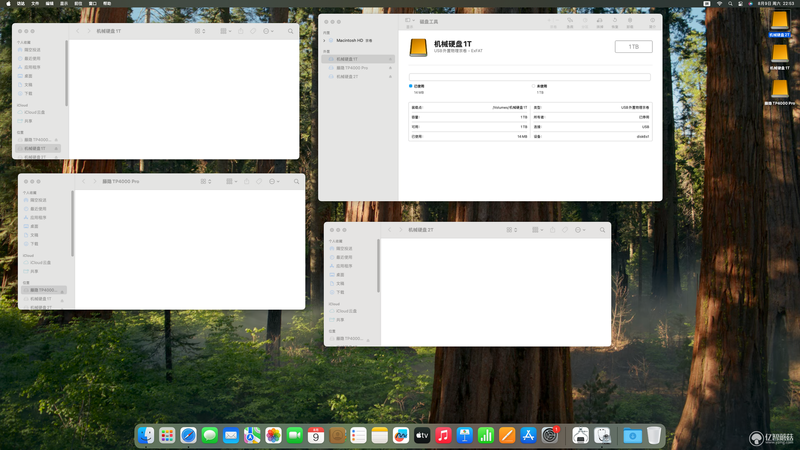
Task: Click First Aid (急救) in Disk Utility toolbar
Action: (570, 22)
